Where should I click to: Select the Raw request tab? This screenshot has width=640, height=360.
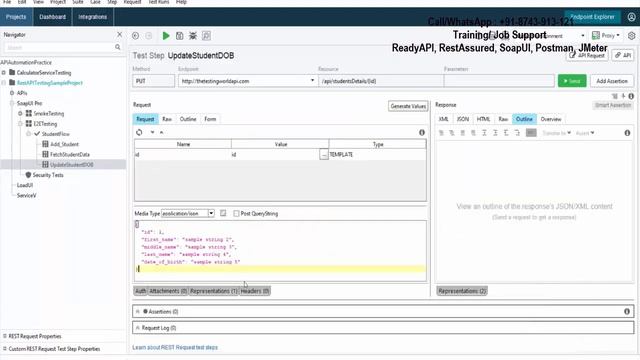pyautogui.click(x=167, y=119)
